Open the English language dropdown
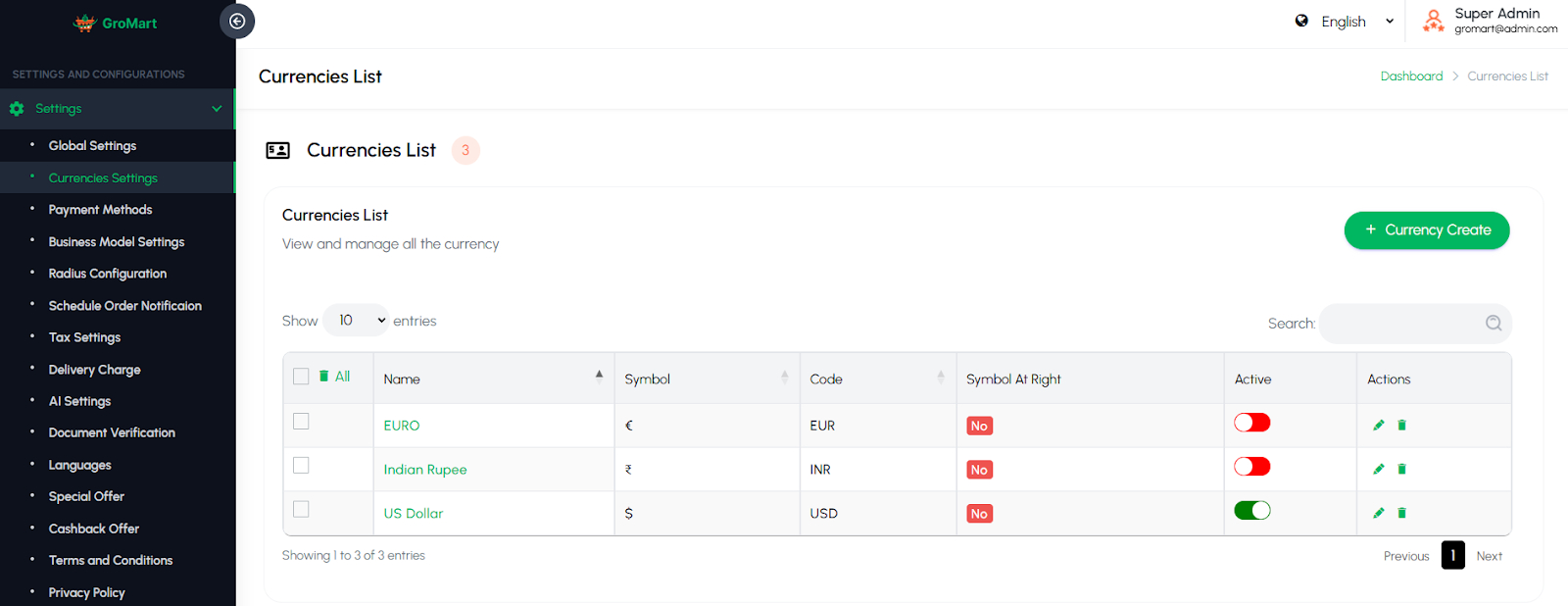 click(x=1345, y=22)
